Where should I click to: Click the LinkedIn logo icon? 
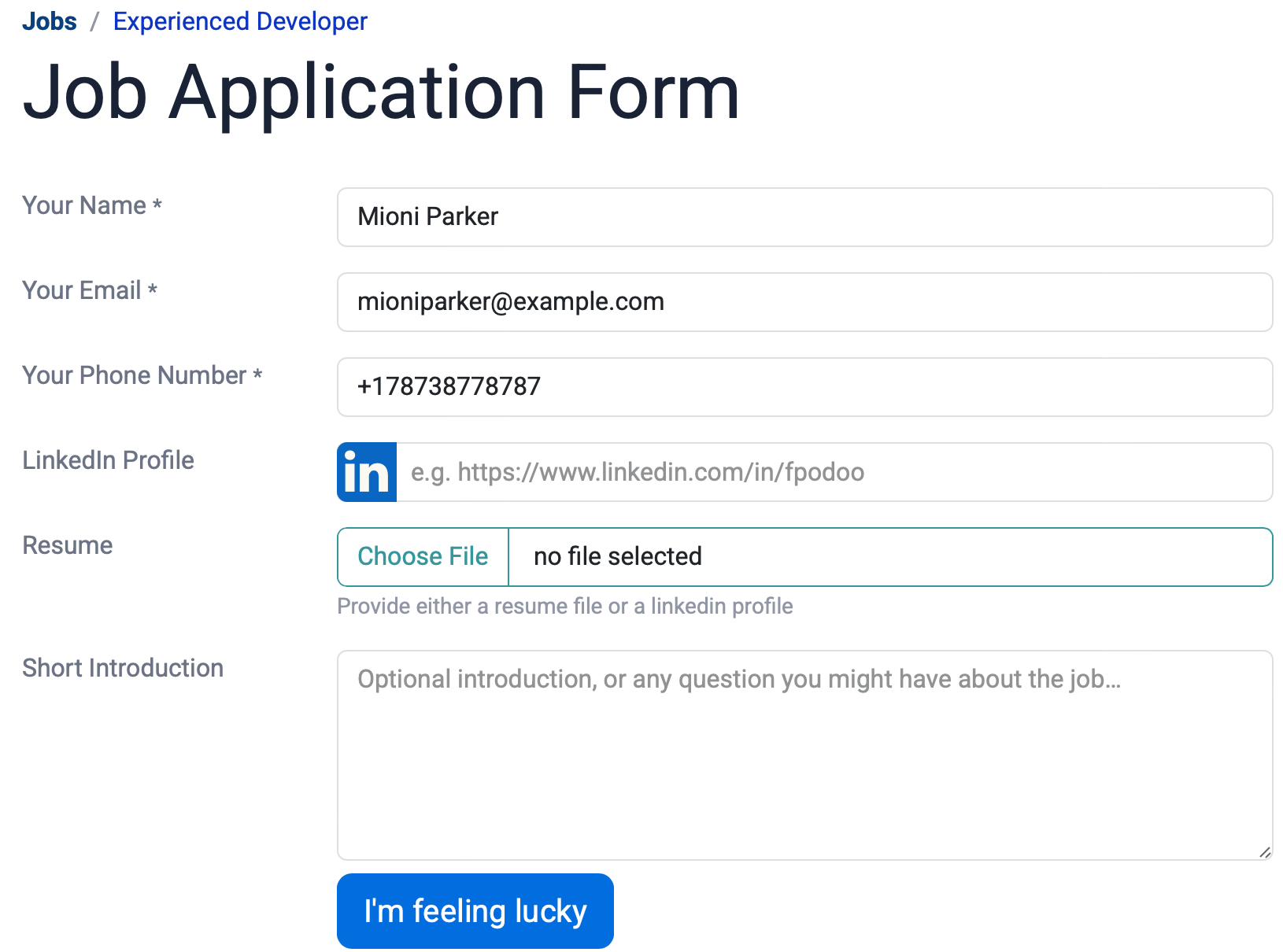pos(366,472)
